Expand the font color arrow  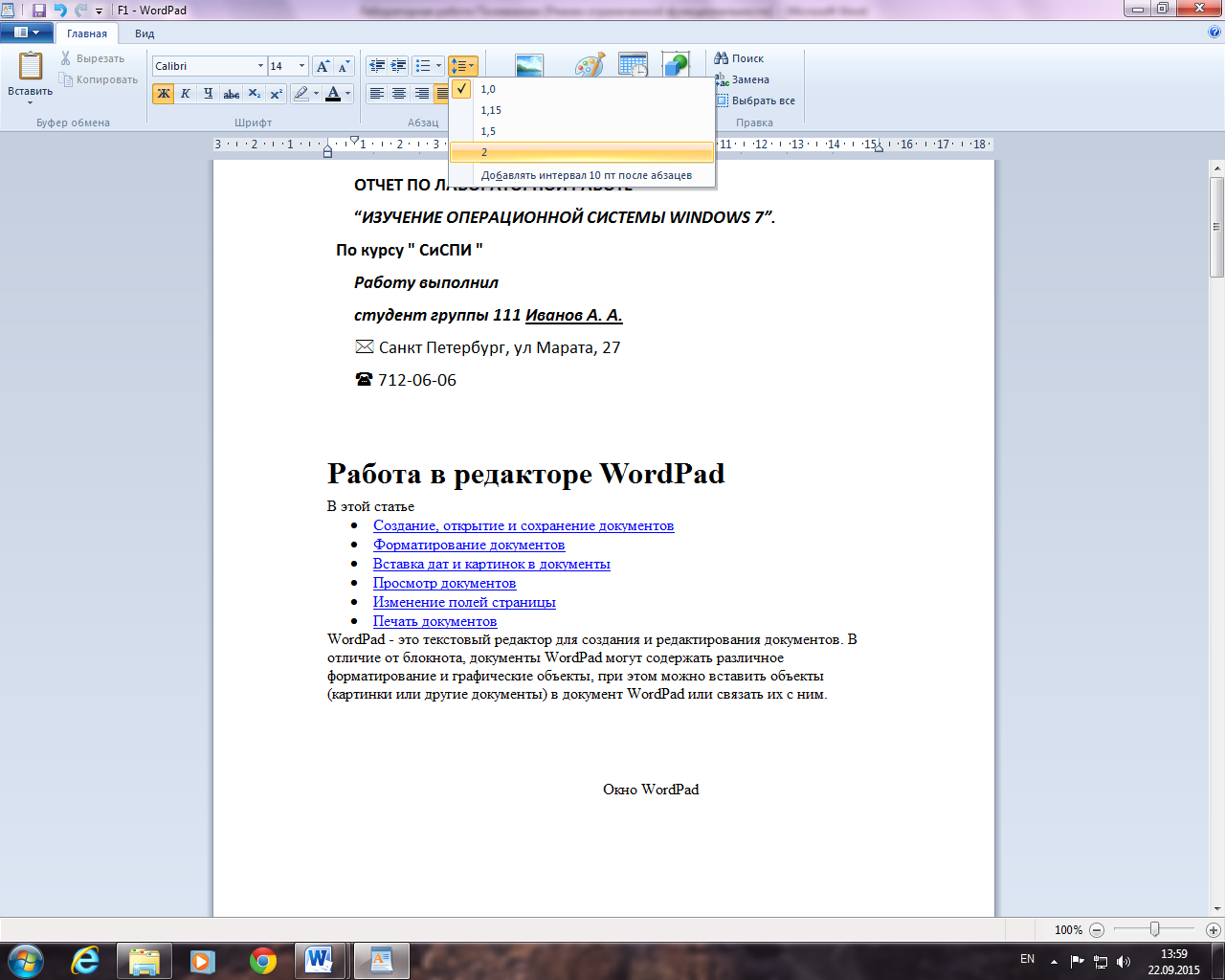pyautogui.click(x=348, y=94)
